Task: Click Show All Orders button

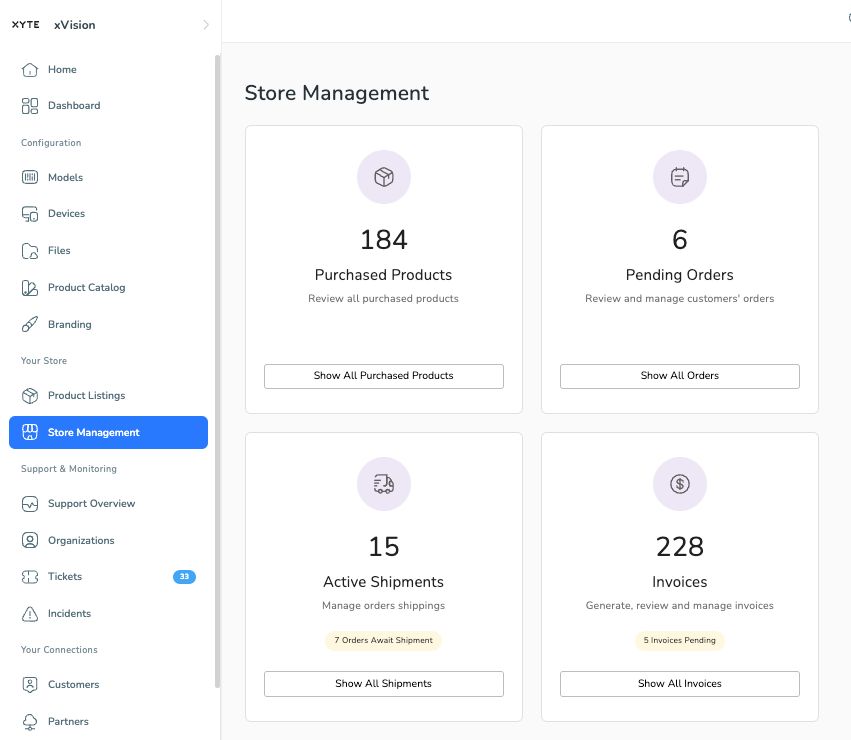Action: pos(679,376)
